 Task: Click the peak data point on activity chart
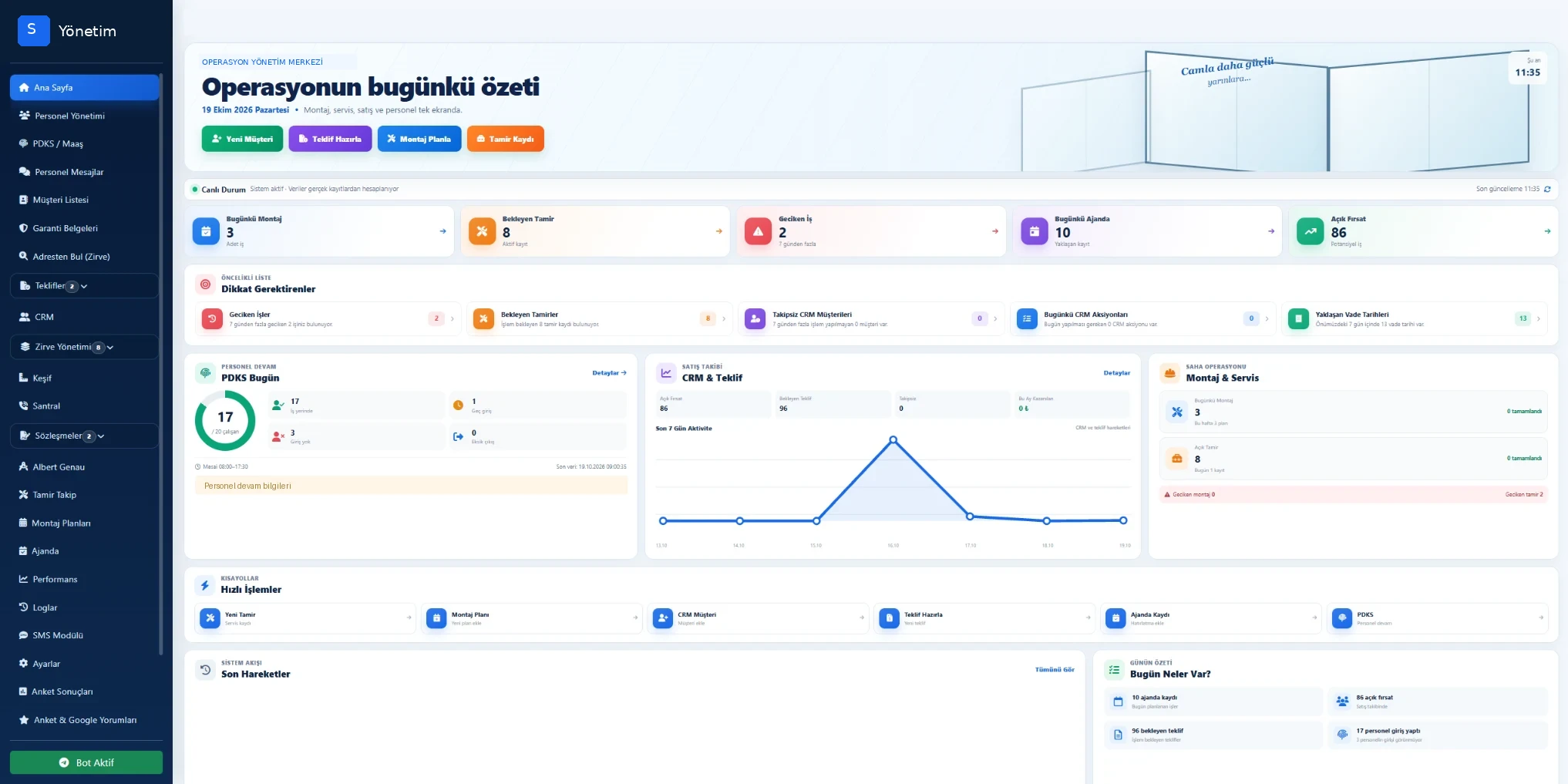893,440
